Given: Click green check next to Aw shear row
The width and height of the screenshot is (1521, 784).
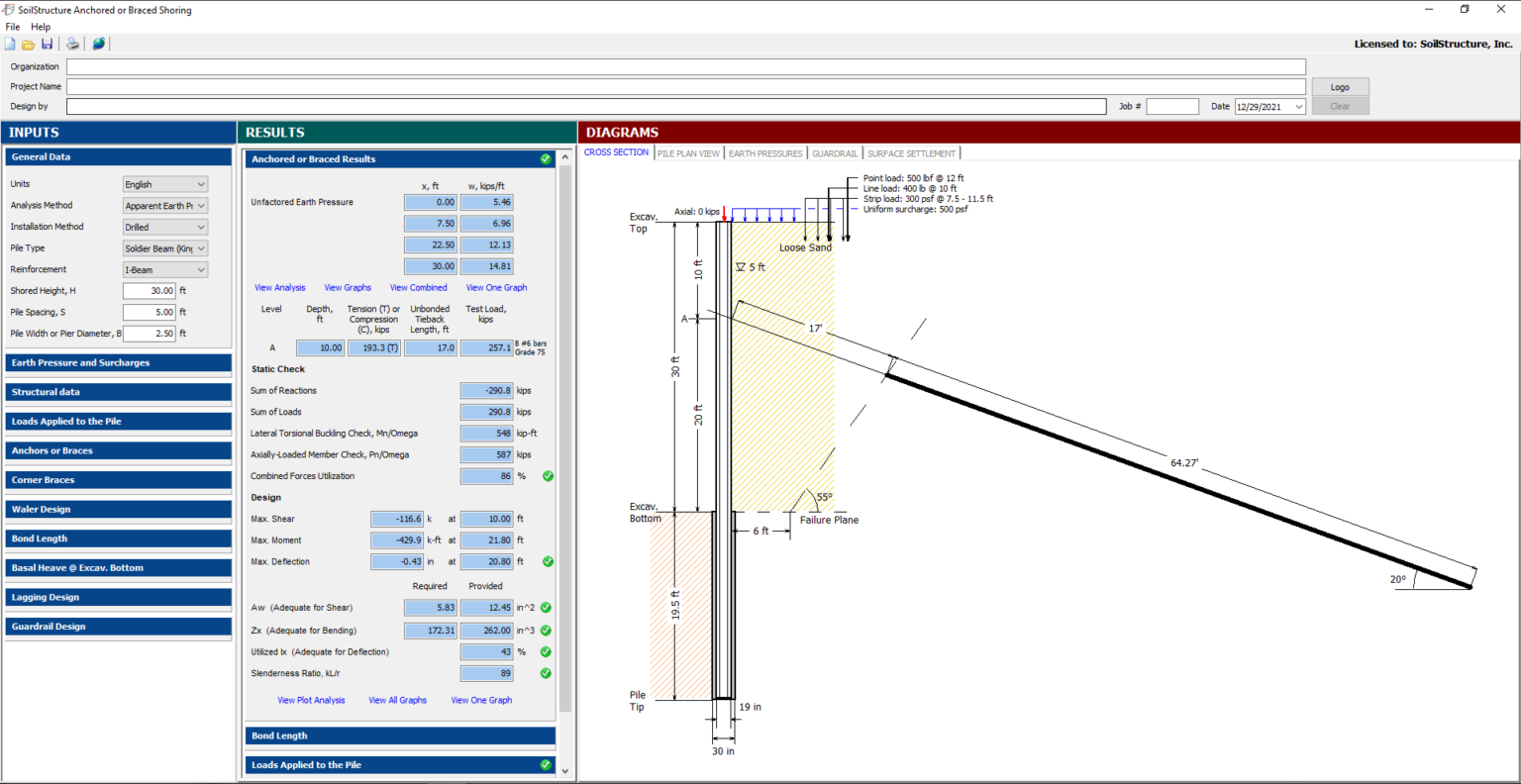Looking at the screenshot, I should coord(546,608).
